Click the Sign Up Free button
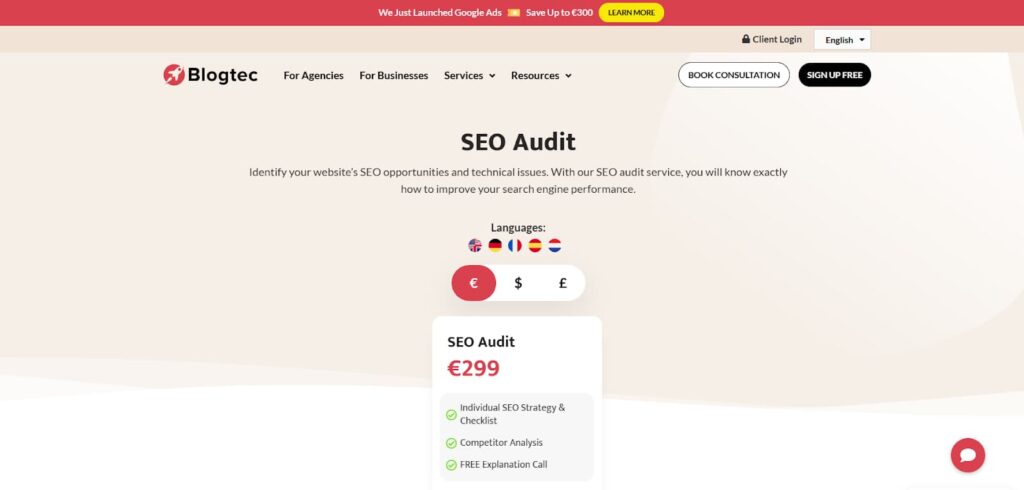The width and height of the screenshot is (1024, 490). point(835,75)
